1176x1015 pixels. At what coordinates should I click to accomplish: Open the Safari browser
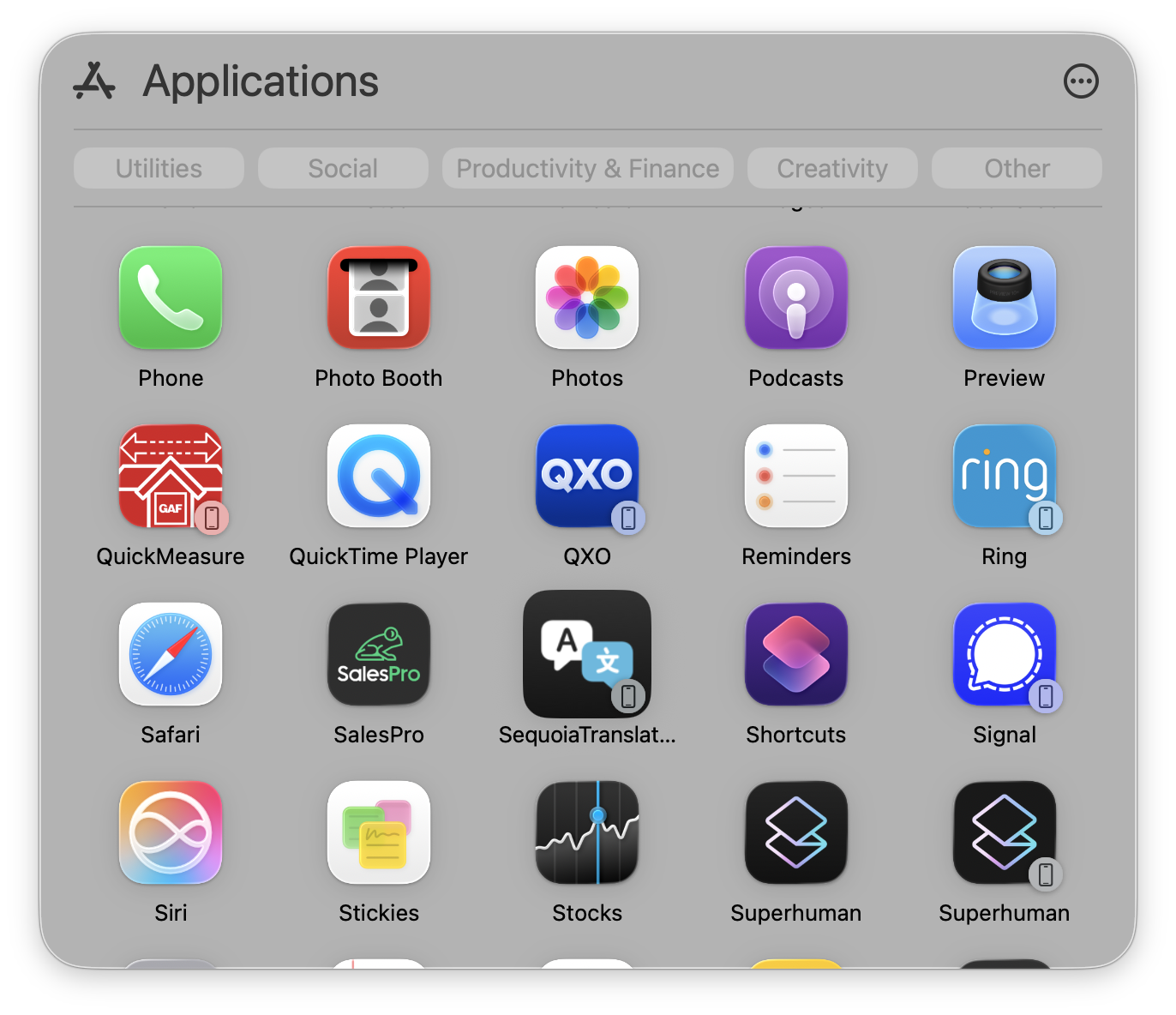(x=171, y=654)
